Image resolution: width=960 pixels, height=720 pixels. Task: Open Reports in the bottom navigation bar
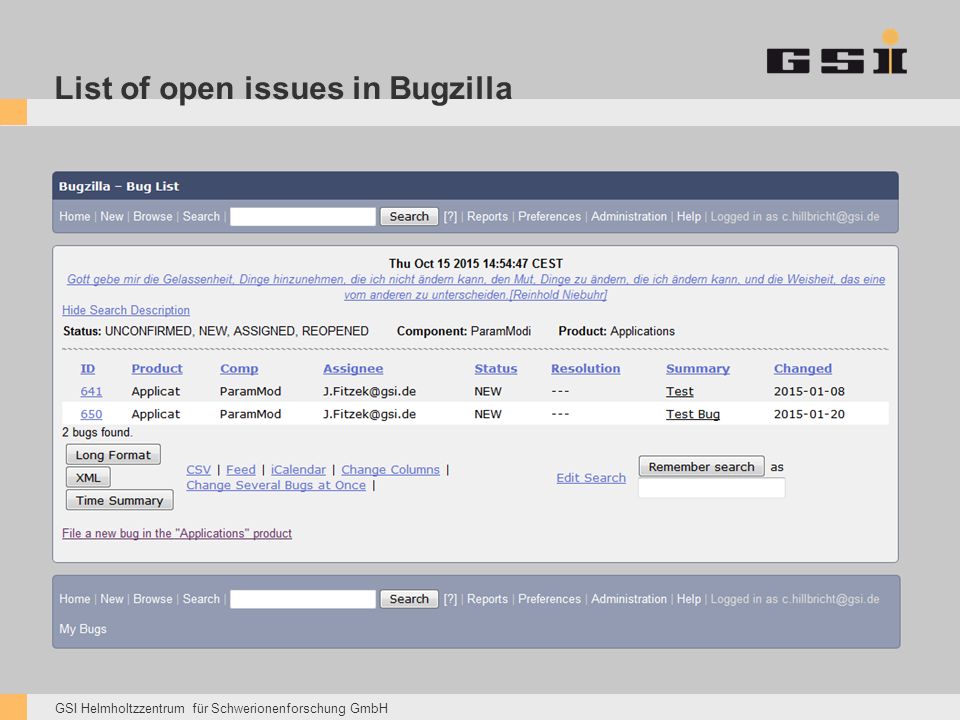[x=487, y=599]
